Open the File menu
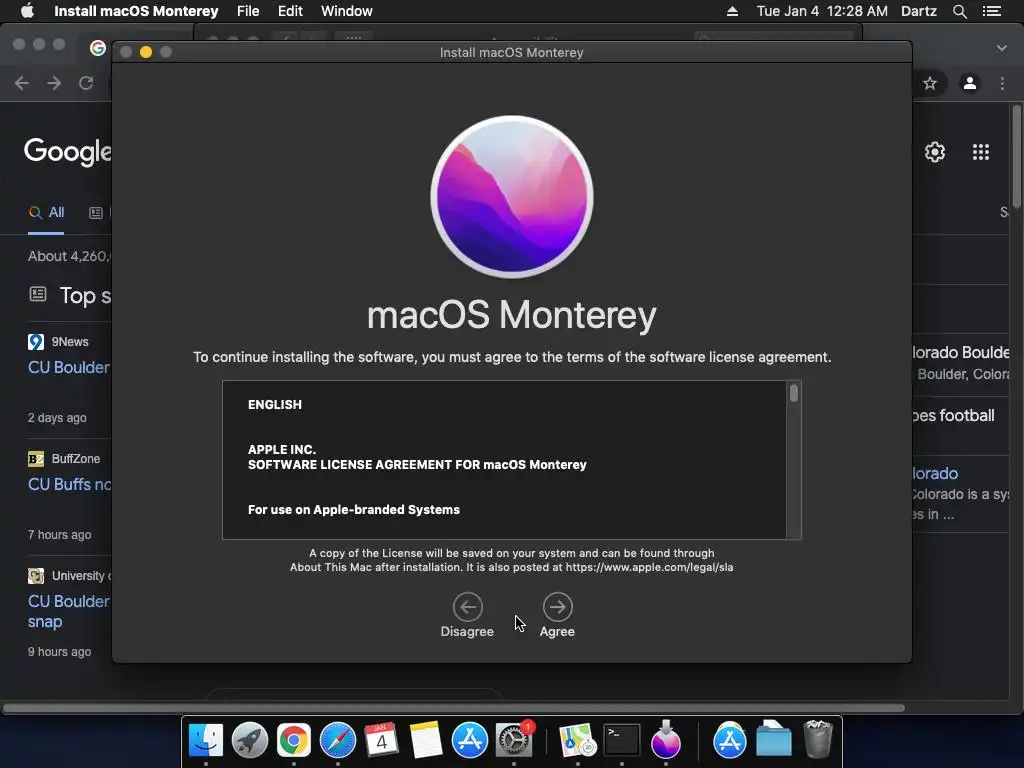Screen dimensions: 1024x768 pos(248,11)
